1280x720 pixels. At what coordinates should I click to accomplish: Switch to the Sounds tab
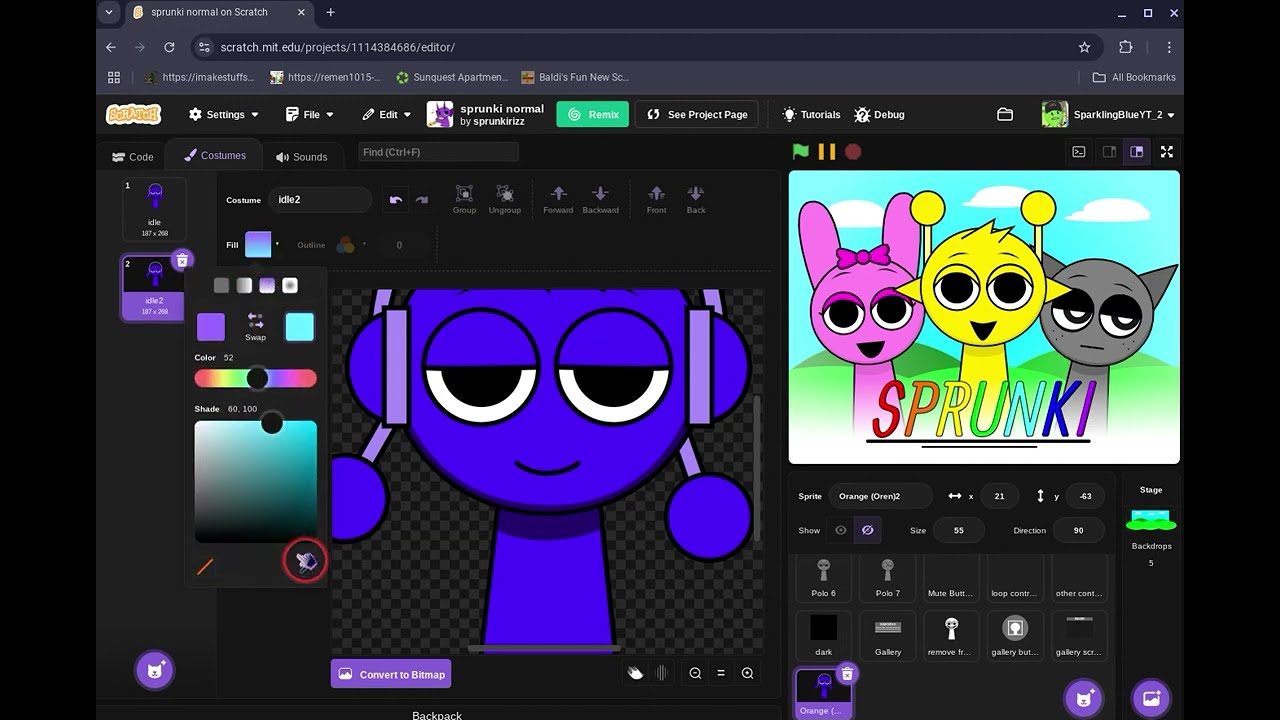(302, 157)
